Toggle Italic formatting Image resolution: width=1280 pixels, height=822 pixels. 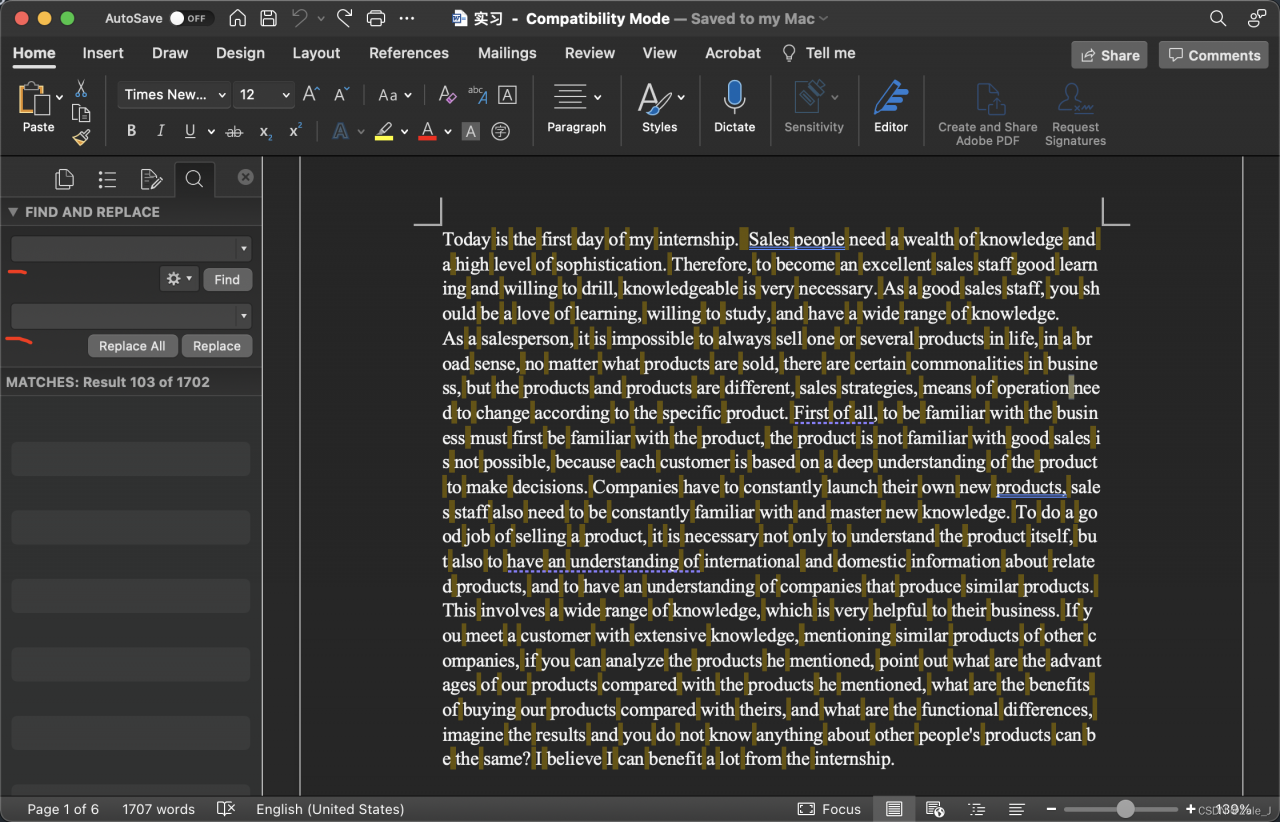(x=160, y=131)
